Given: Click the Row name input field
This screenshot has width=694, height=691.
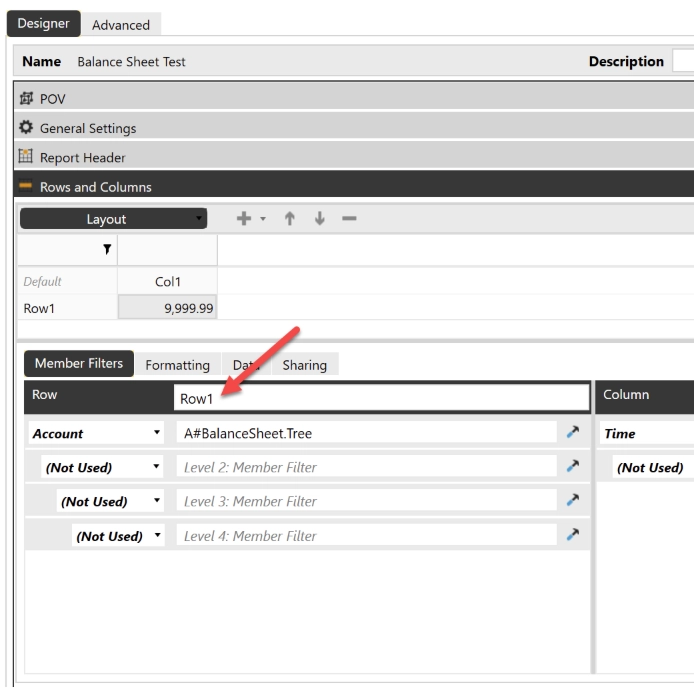Looking at the screenshot, I should [x=380, y=398].
